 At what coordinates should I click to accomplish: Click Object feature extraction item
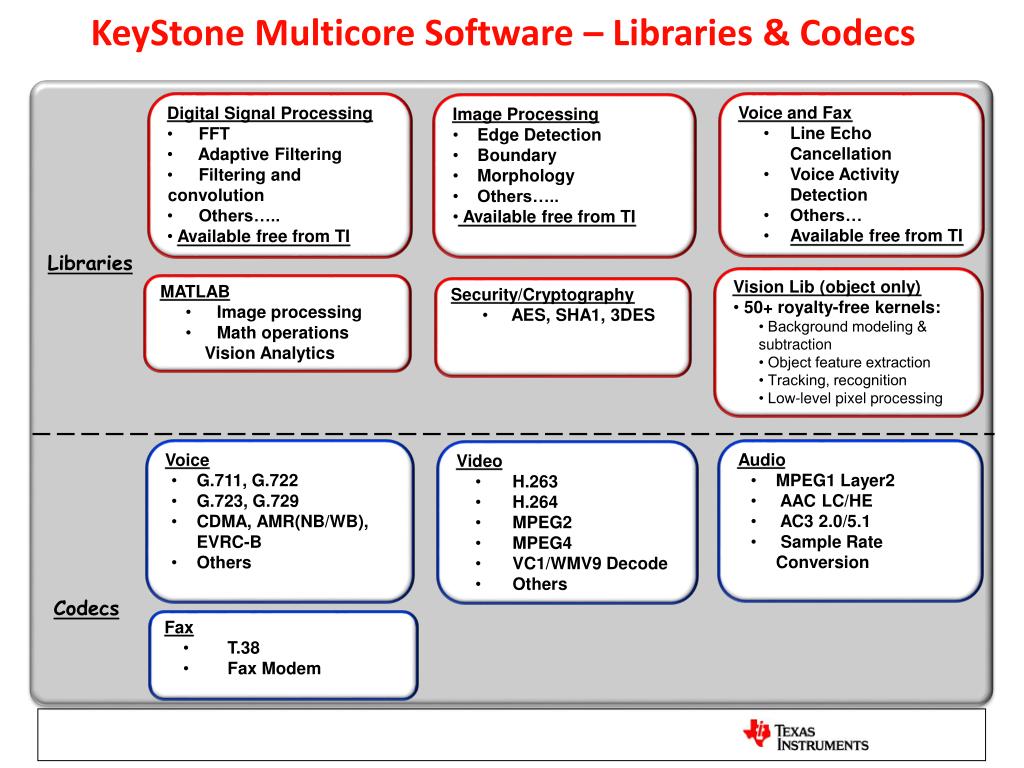pos(848,362)
